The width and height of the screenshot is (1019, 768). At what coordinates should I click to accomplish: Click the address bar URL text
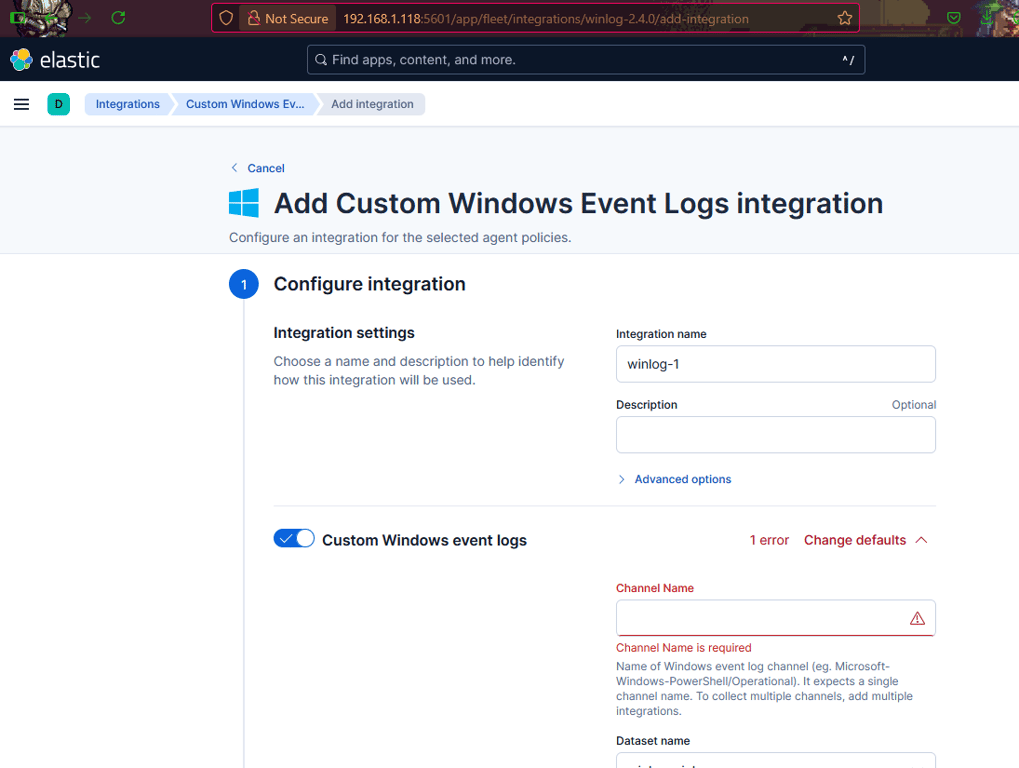[x=545, y=19]
